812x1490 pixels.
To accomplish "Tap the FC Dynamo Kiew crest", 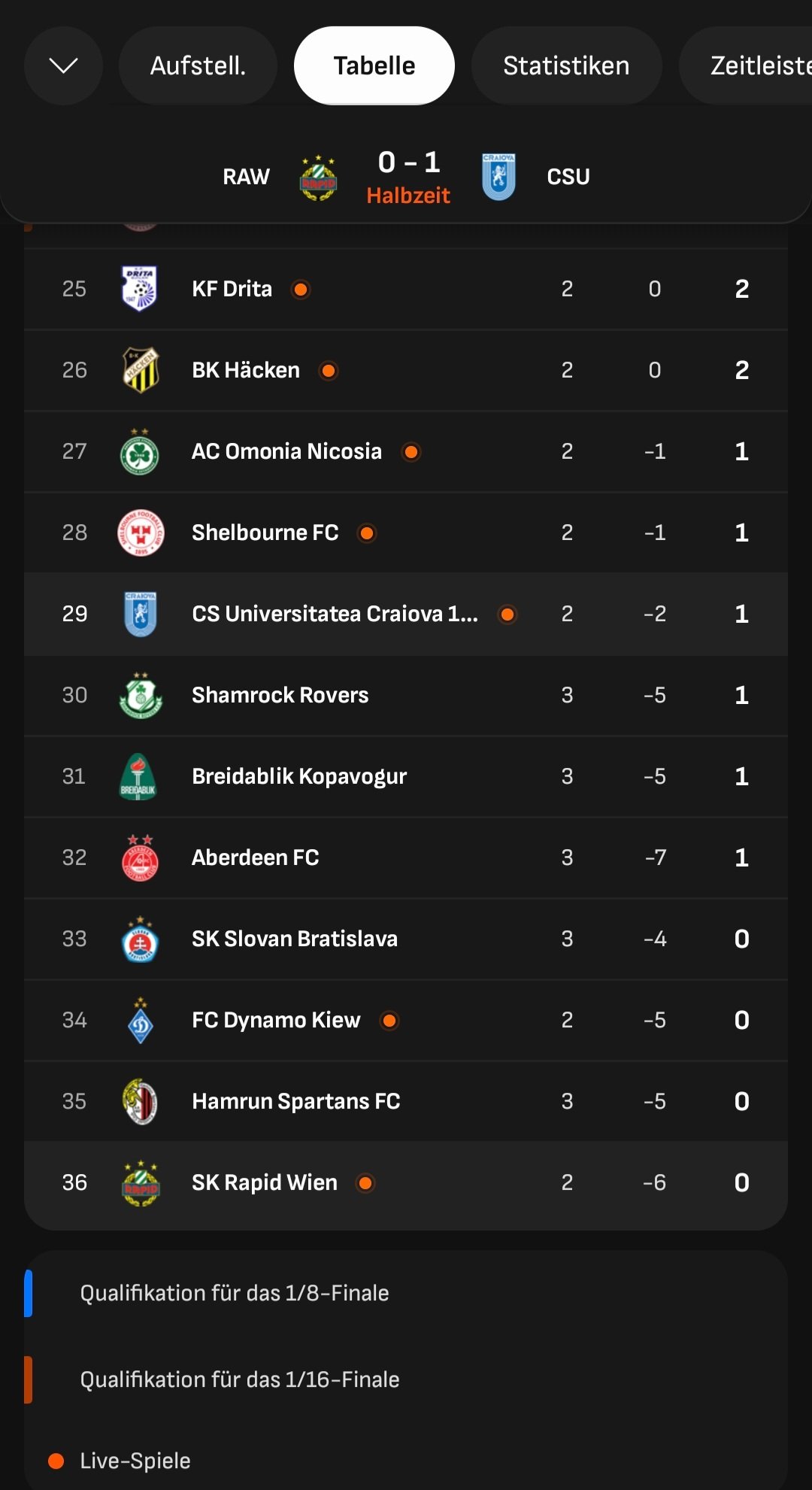I will [x=140, y=1020].
